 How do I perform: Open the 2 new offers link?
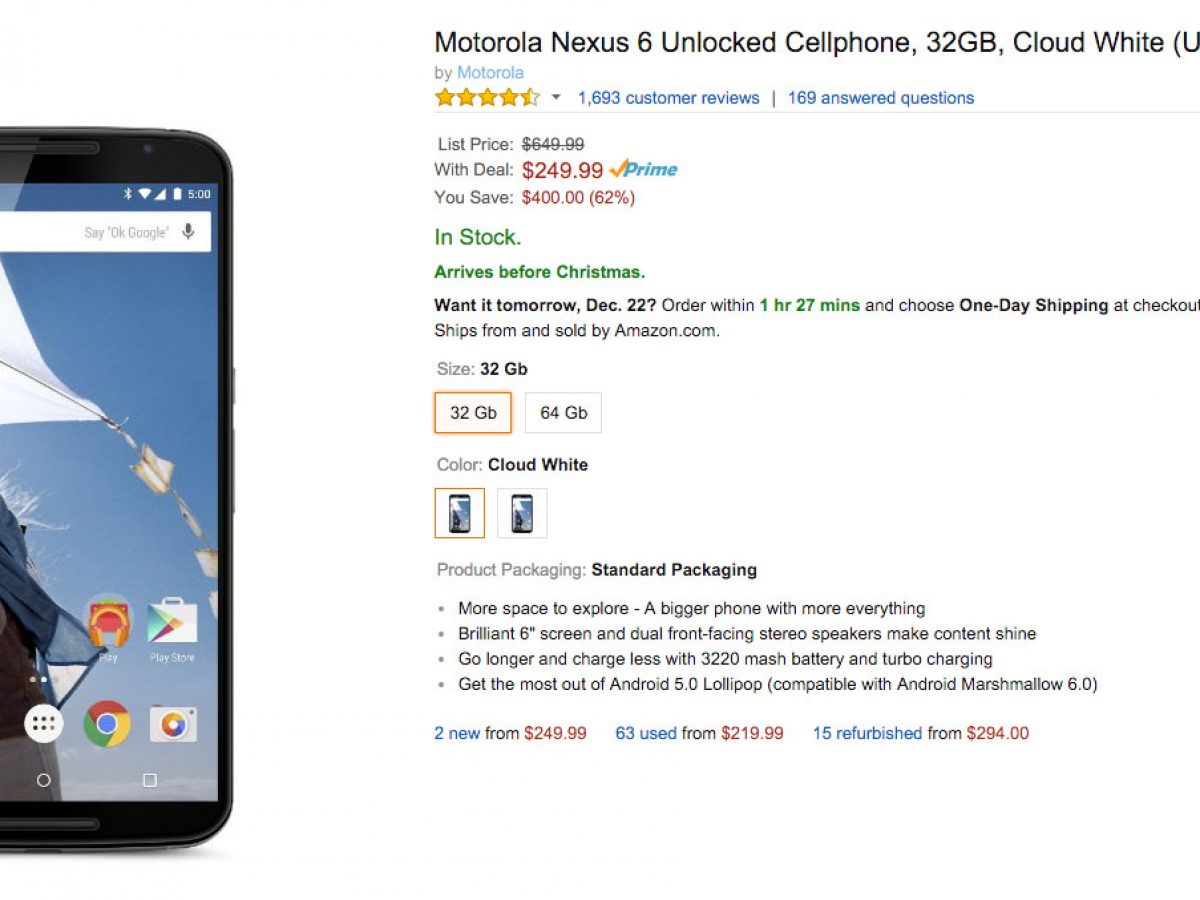(457, 733)
